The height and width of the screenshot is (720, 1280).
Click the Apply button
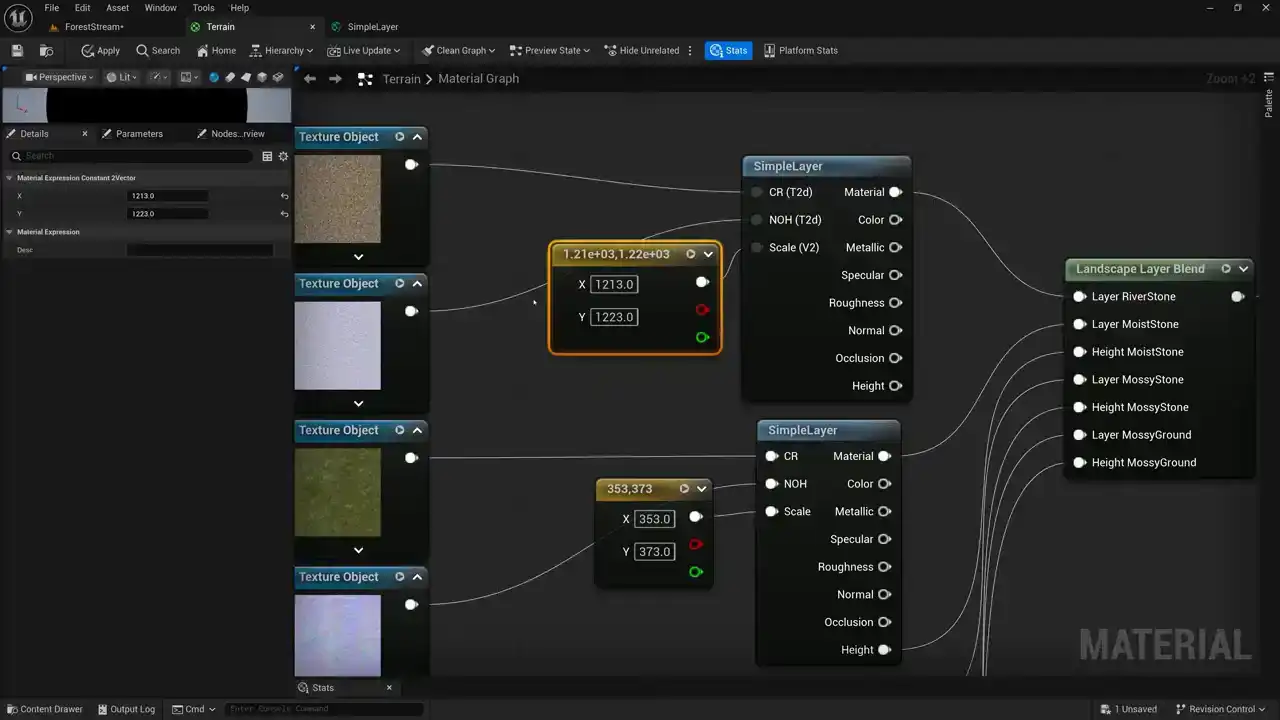(x=100, y=51)
